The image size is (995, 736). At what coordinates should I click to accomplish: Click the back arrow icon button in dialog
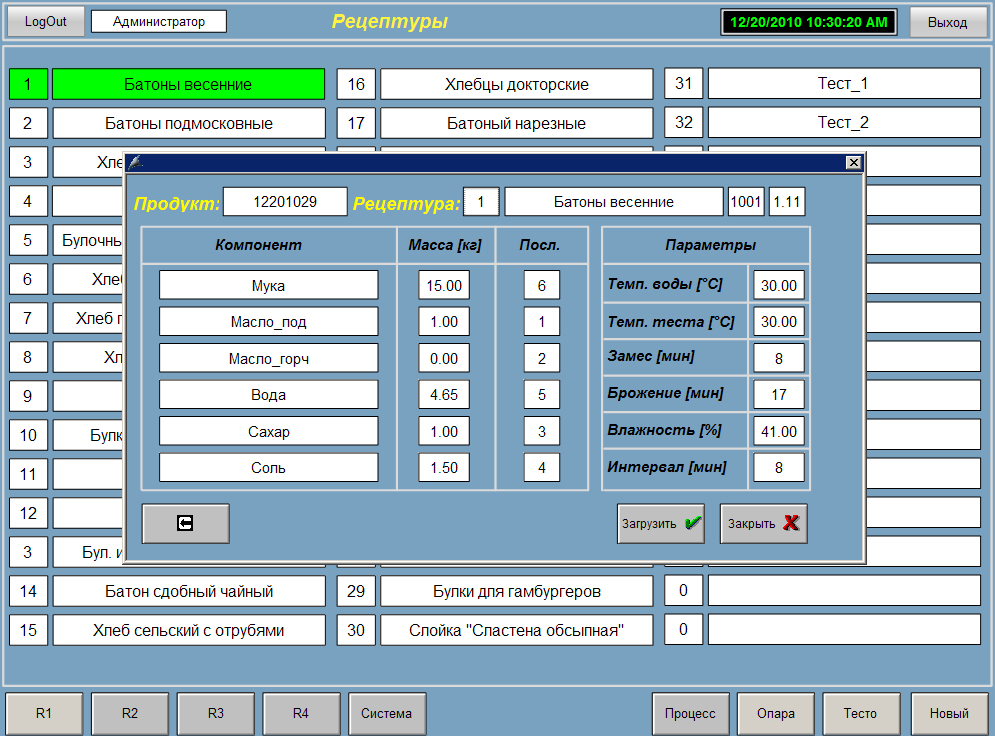[185, 523]
